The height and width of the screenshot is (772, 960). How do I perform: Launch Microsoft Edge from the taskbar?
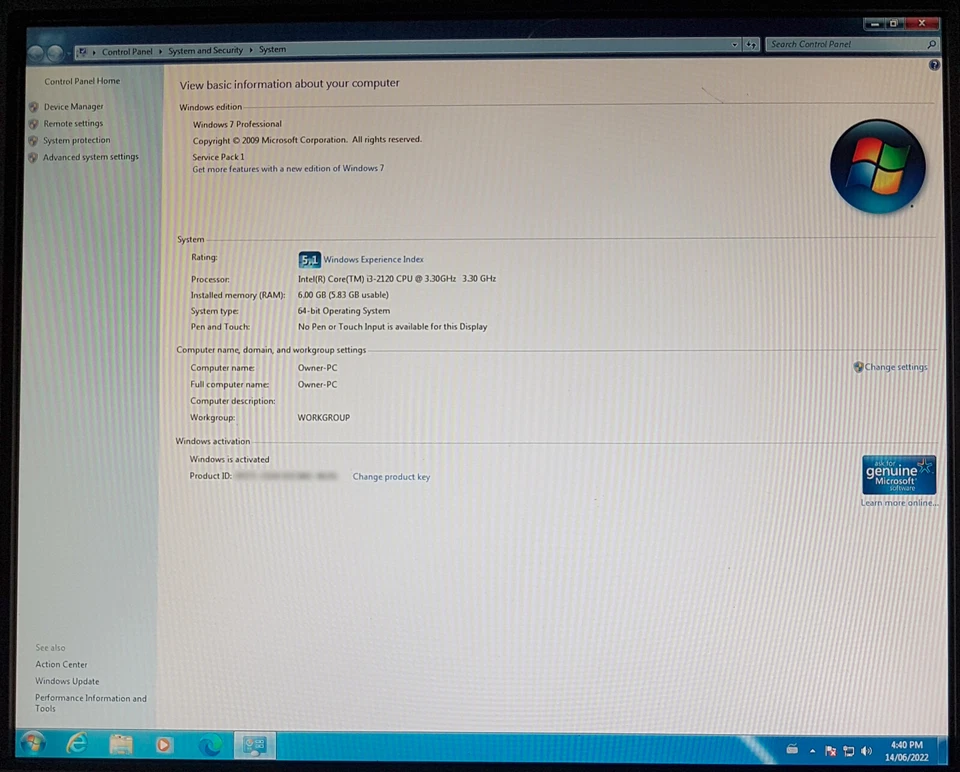click(209, 745)
